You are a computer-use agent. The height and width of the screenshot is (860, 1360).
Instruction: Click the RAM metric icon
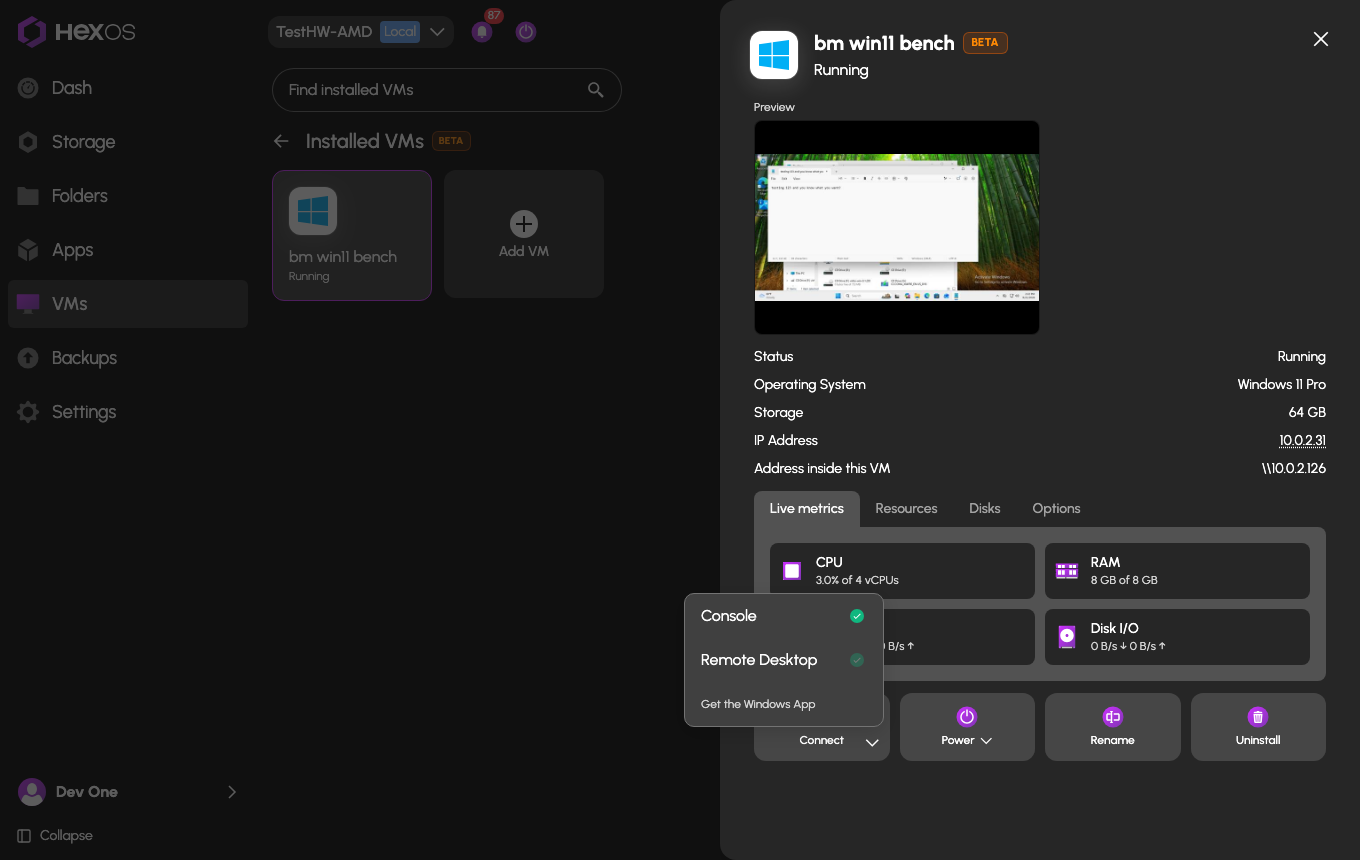[1067, 571]
